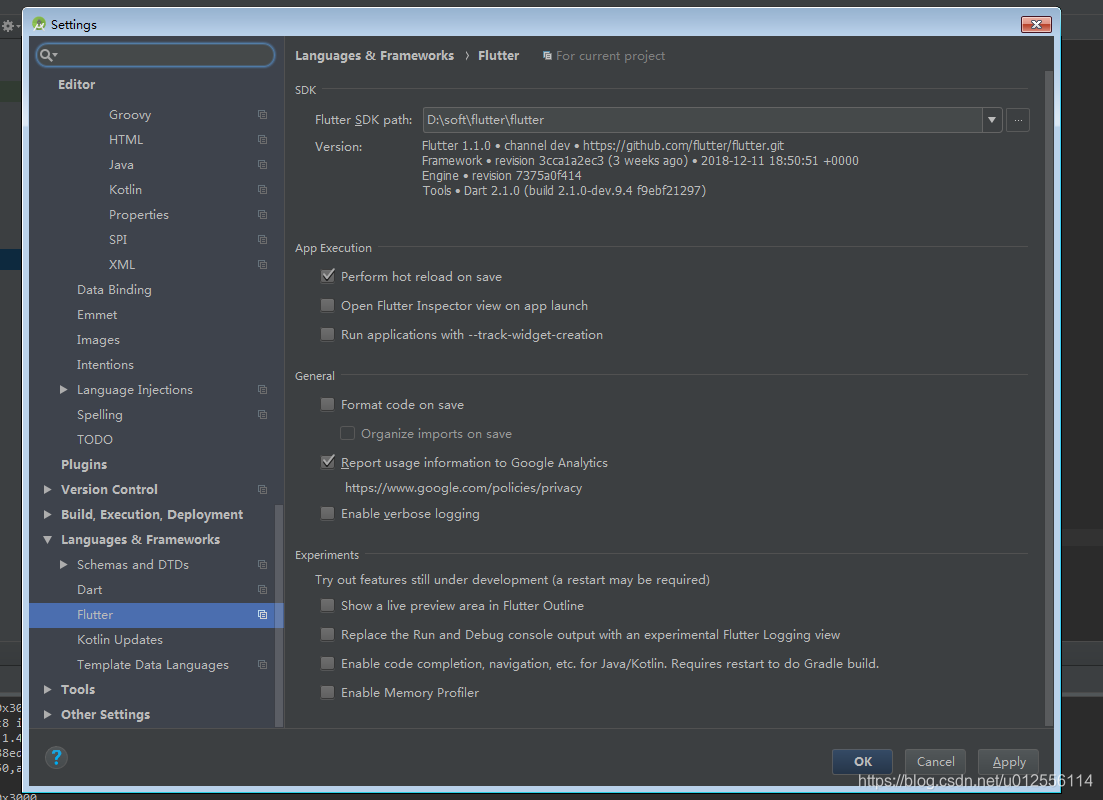Enable experimental Flutter Logging view checkbox
Image resolution: width=1103 pixels, height=800 pixels.
pos(328,634)
